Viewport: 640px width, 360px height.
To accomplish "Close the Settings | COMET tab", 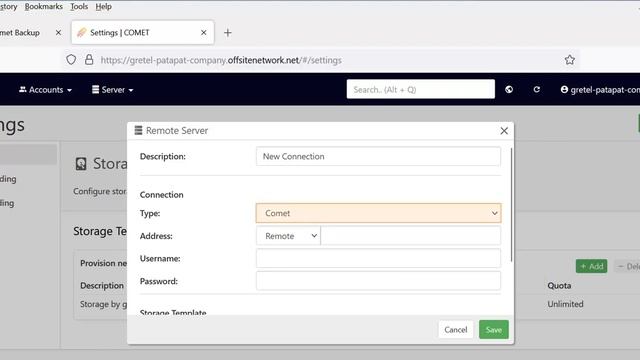I will pos(204,32).
